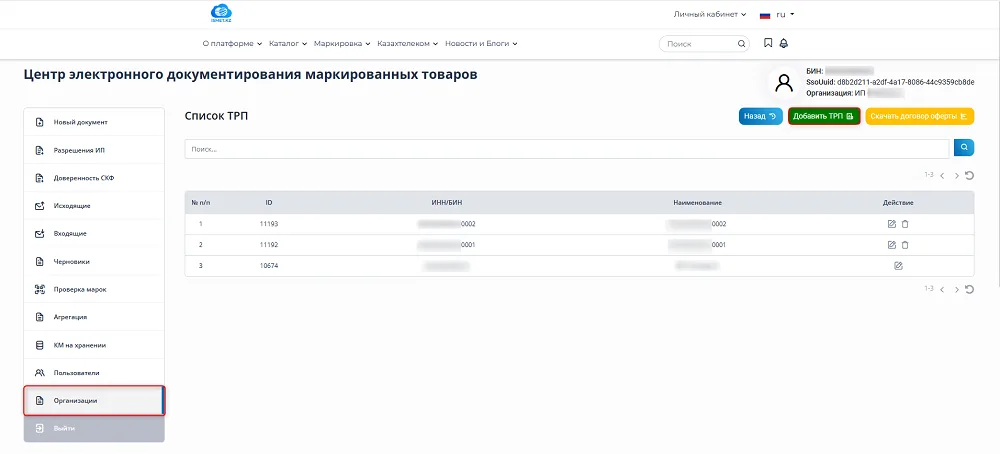Click Выйти to log out
This screenshot has width=1000, height=454.
tap(94, 428)
